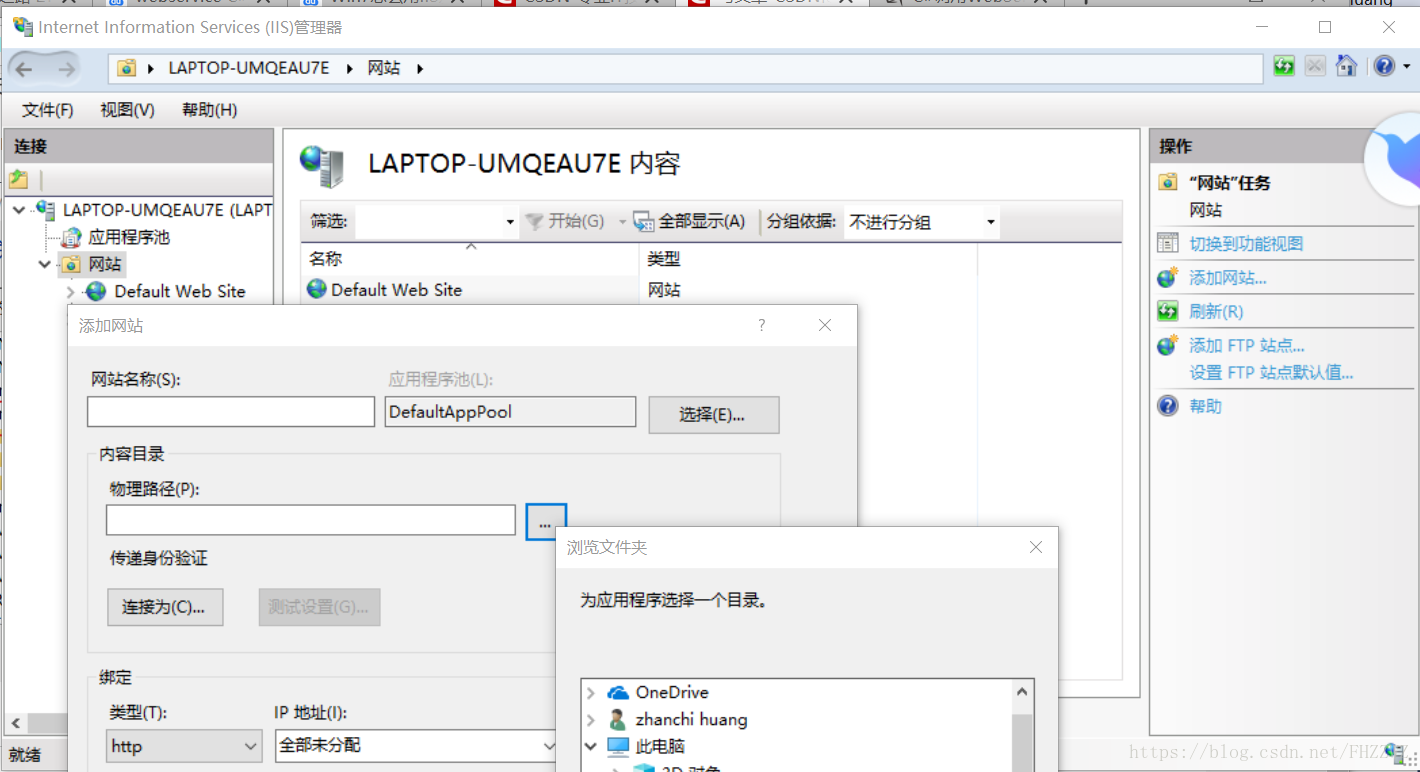Image resolution: width=1420 pixels, height=772 pixels.
Task: Click the globe icon beside 添加 FTP 站点...
Action: [1167, 346]
